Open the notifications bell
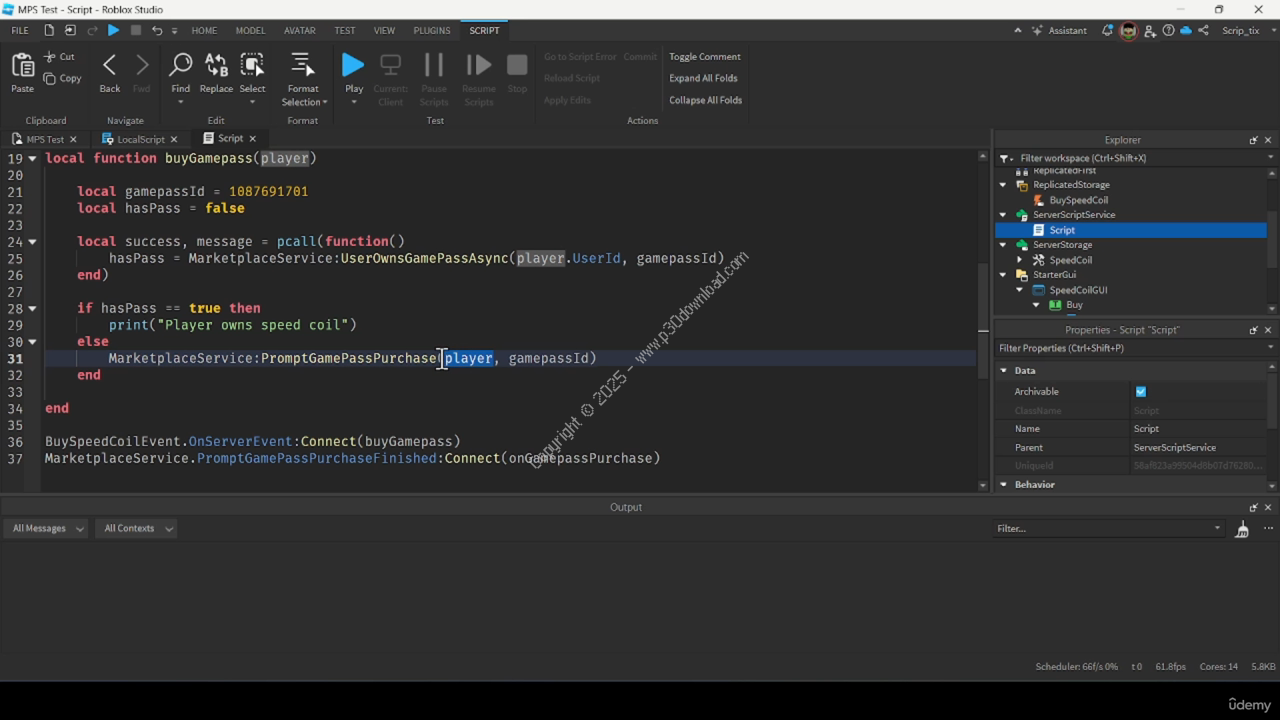The width and height of the screenshot is (1280, 720). (1107, 30)
